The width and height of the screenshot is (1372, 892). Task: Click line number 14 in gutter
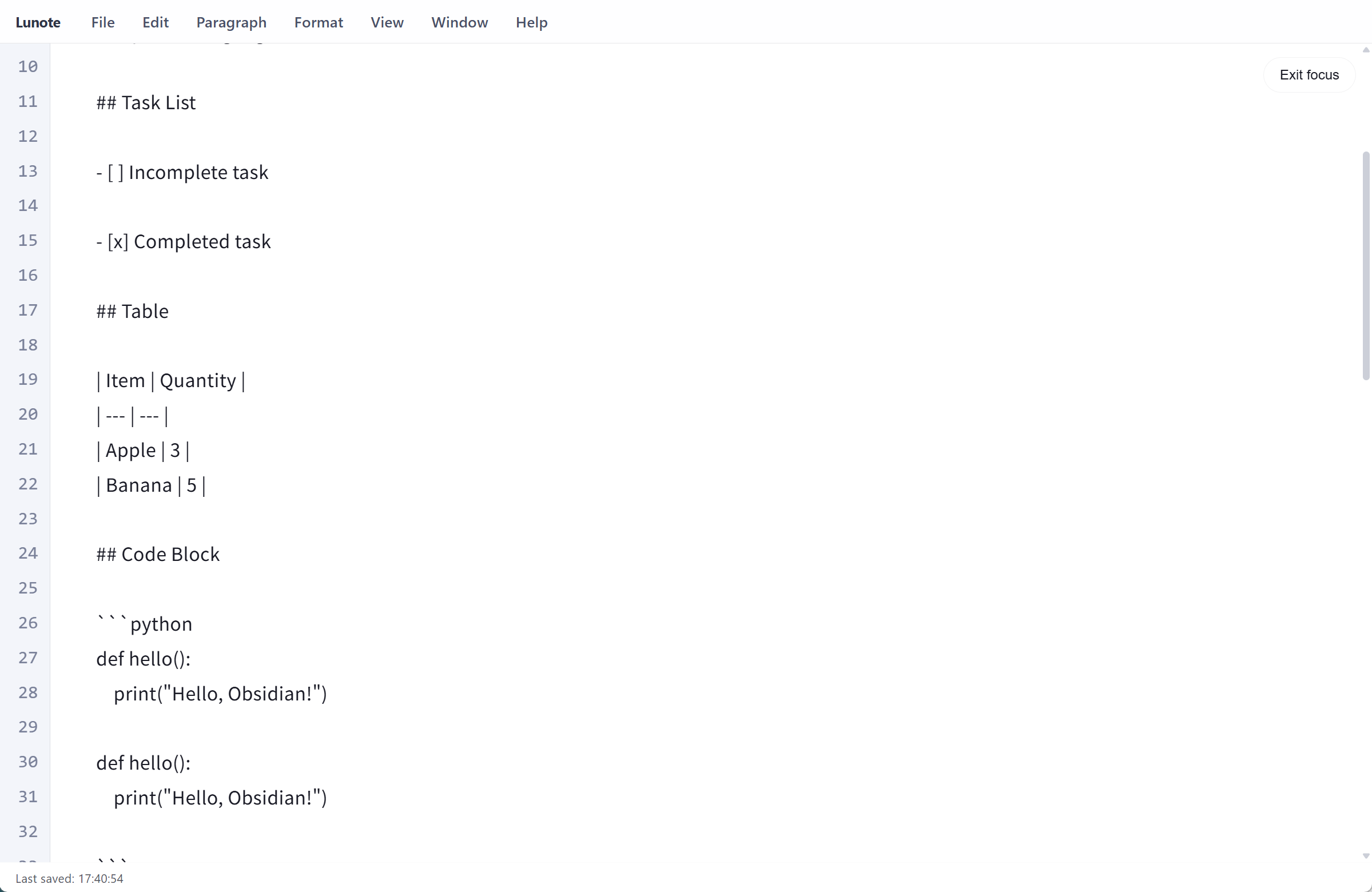(x=27, y=206)
